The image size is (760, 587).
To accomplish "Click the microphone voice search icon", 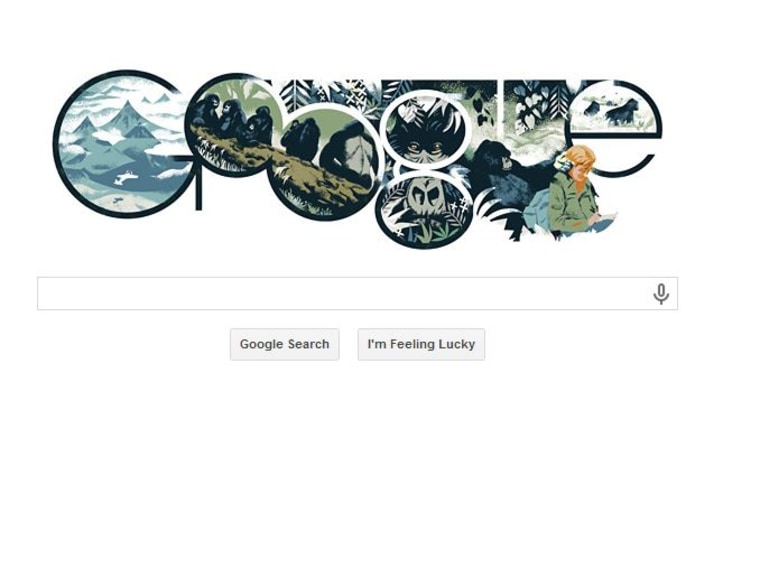I will click(661, 294).
